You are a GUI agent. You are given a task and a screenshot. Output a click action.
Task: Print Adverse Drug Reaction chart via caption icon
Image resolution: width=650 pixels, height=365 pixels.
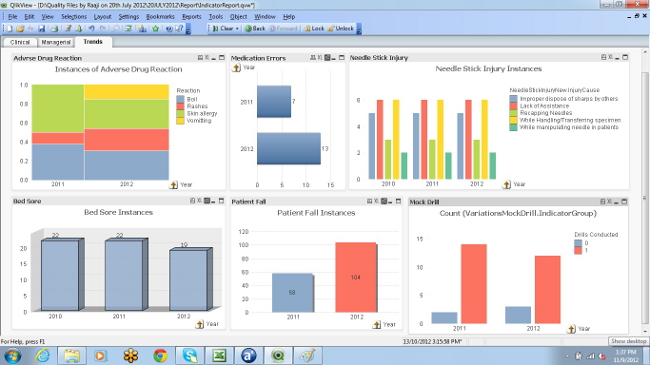pyautogui.click(x=200, y=58)
